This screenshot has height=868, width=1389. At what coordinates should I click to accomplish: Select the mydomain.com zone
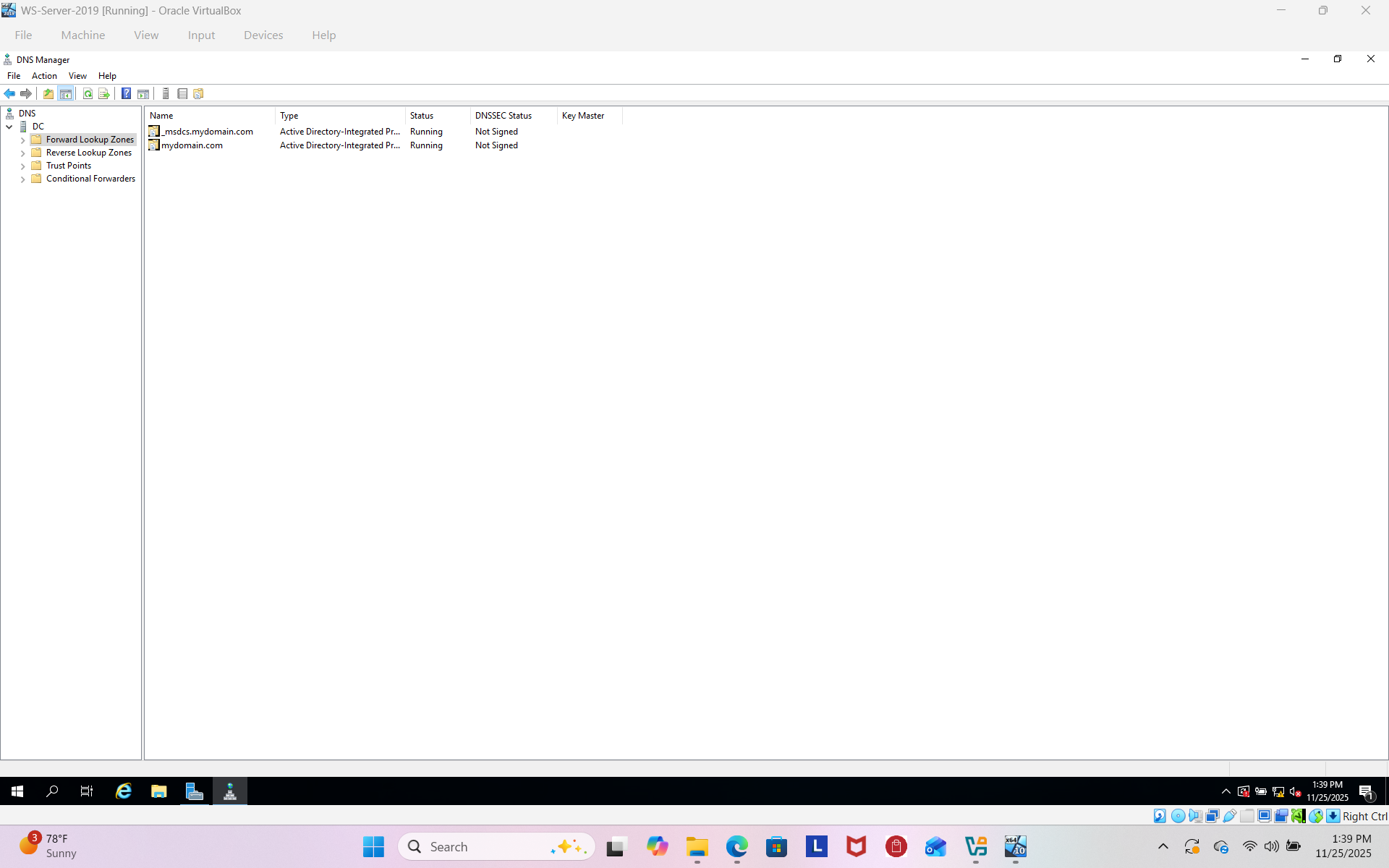coord(192,145)
